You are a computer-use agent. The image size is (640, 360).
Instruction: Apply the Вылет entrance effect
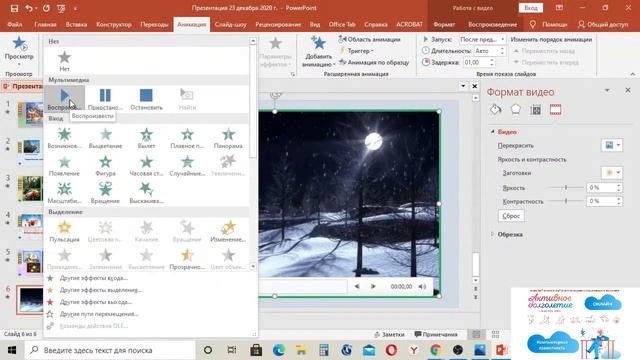(146, 138)
